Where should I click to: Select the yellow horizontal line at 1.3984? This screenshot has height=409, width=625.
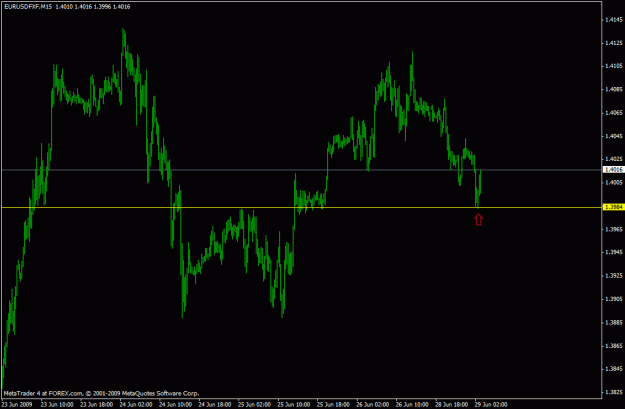tap(301, 208)
